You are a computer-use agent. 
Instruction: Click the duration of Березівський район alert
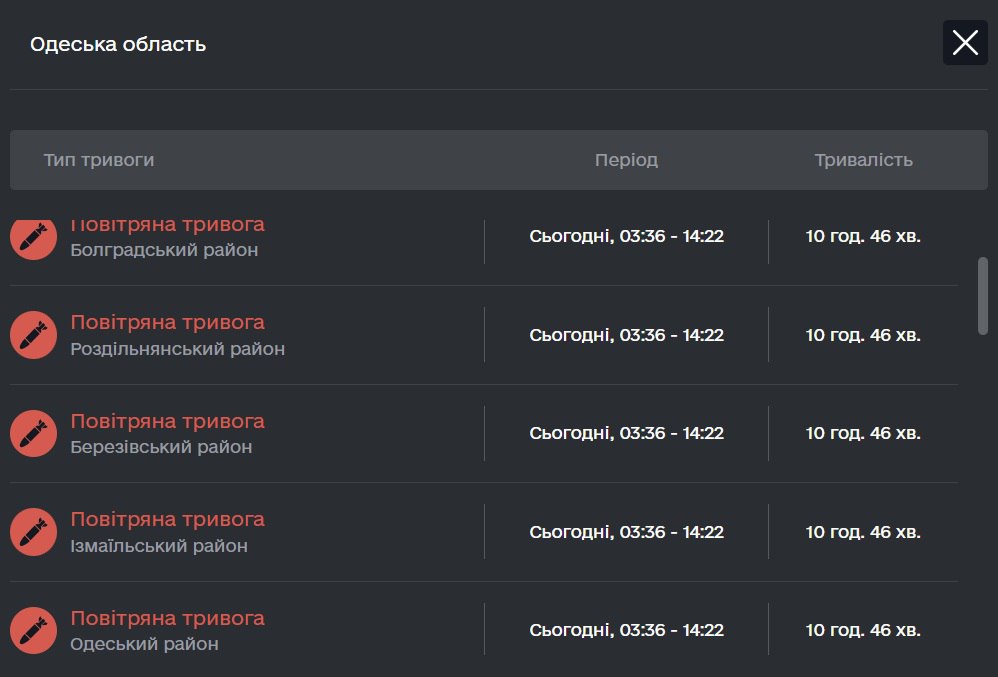pos(863,433)
